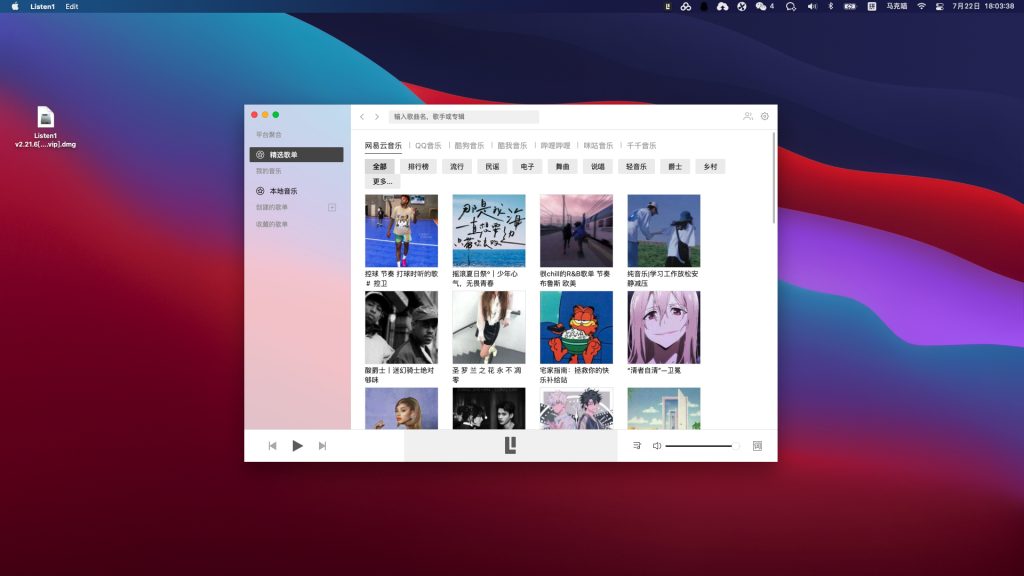Click the Listen1 logo in the playback bar

click(x=511, y=445)
